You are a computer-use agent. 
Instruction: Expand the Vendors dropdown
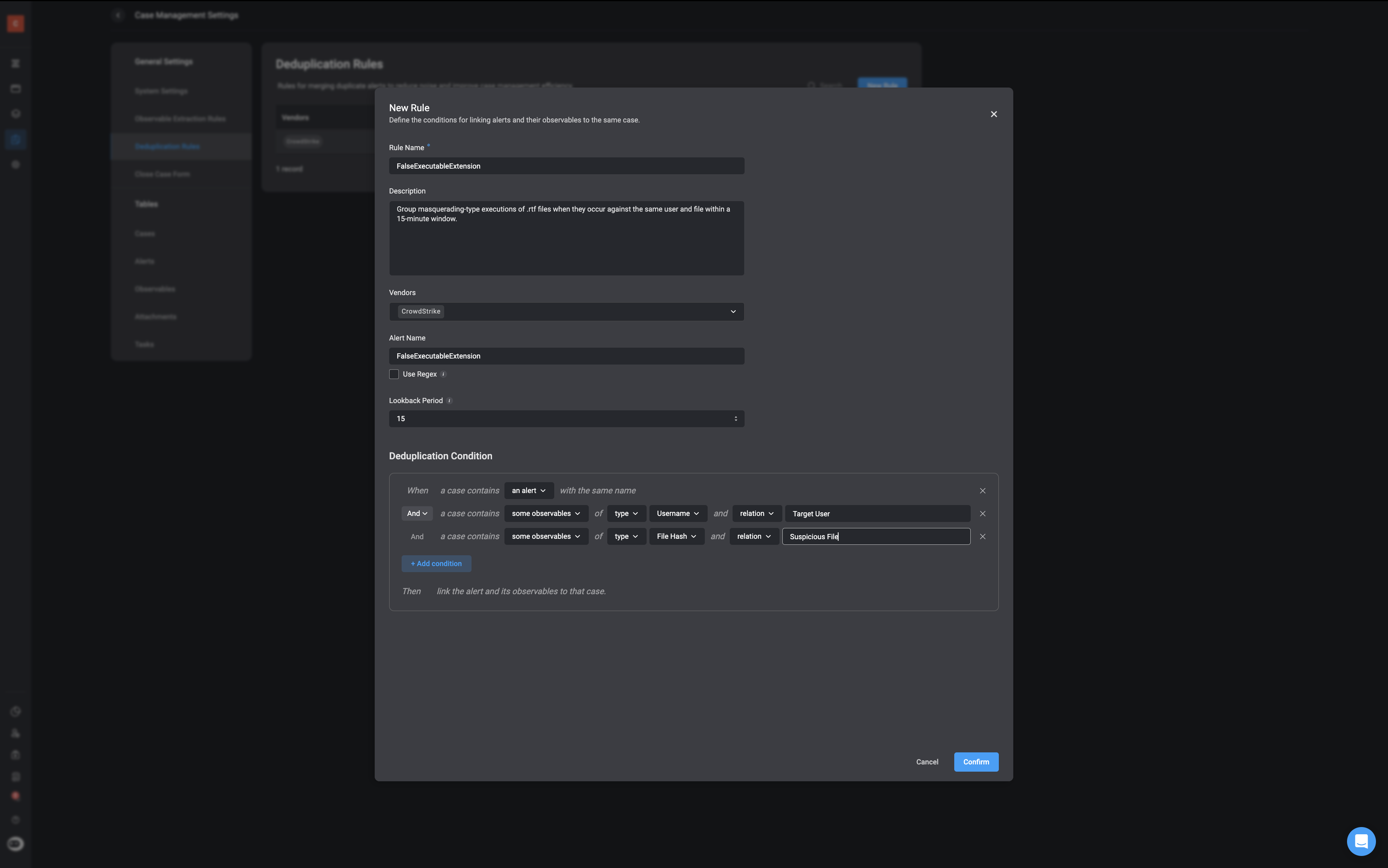(x=733, y=312)
